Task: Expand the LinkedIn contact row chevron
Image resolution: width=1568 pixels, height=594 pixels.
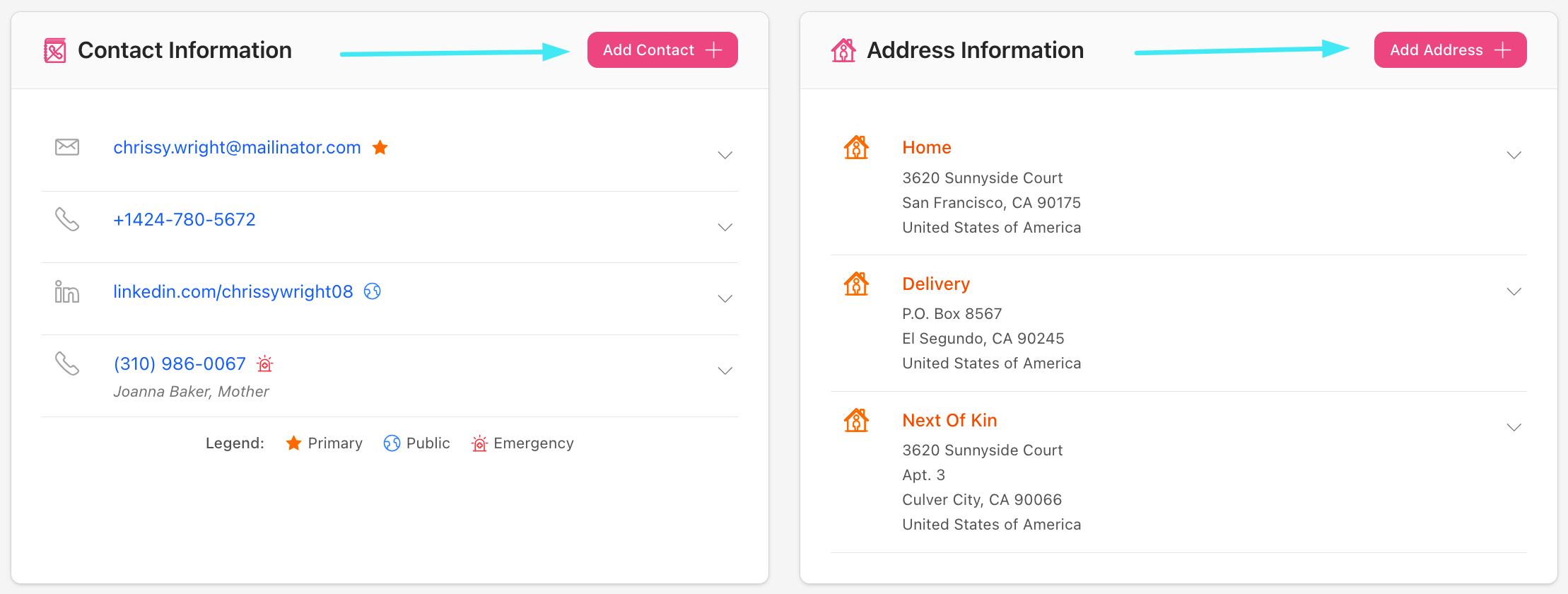Action: pyautogui.click(x=725, y=298)
